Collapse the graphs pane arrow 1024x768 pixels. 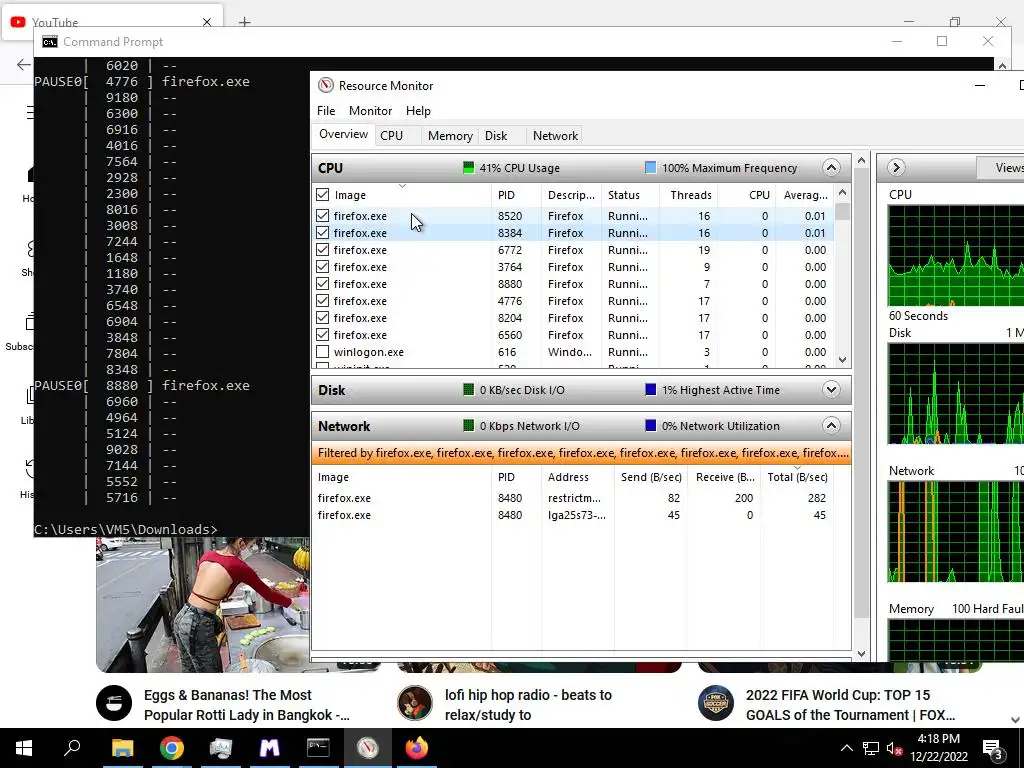pyautogui.click(x=896, y=168)
